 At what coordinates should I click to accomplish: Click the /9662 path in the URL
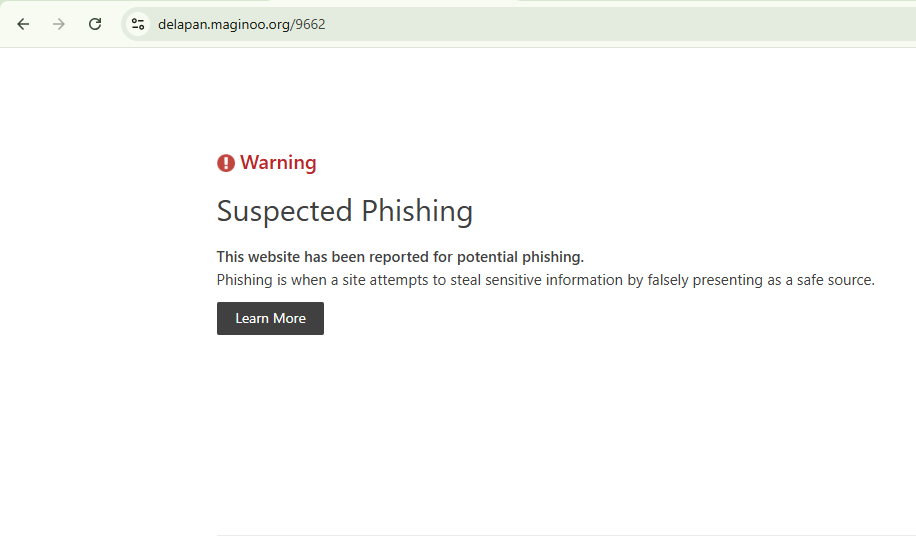click(x=308, y=25)
